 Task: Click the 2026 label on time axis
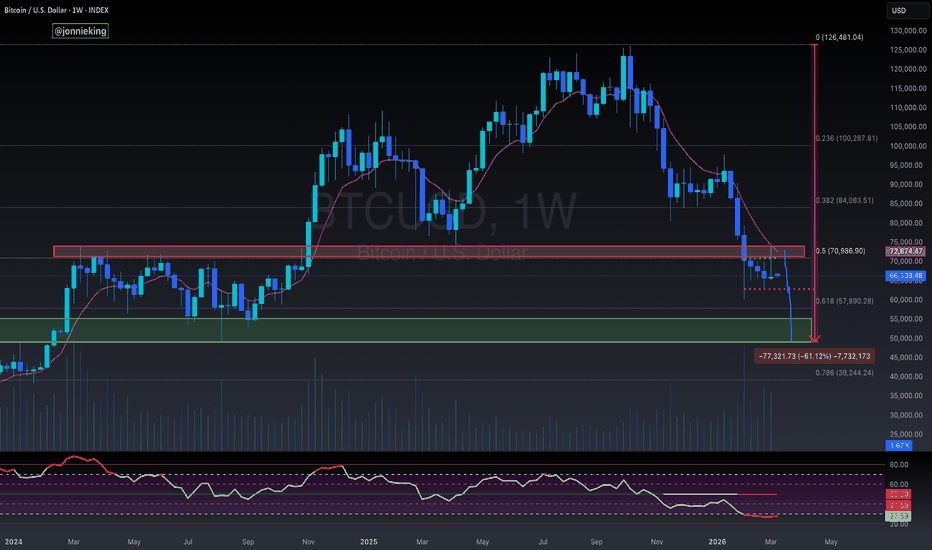point(717,542)
